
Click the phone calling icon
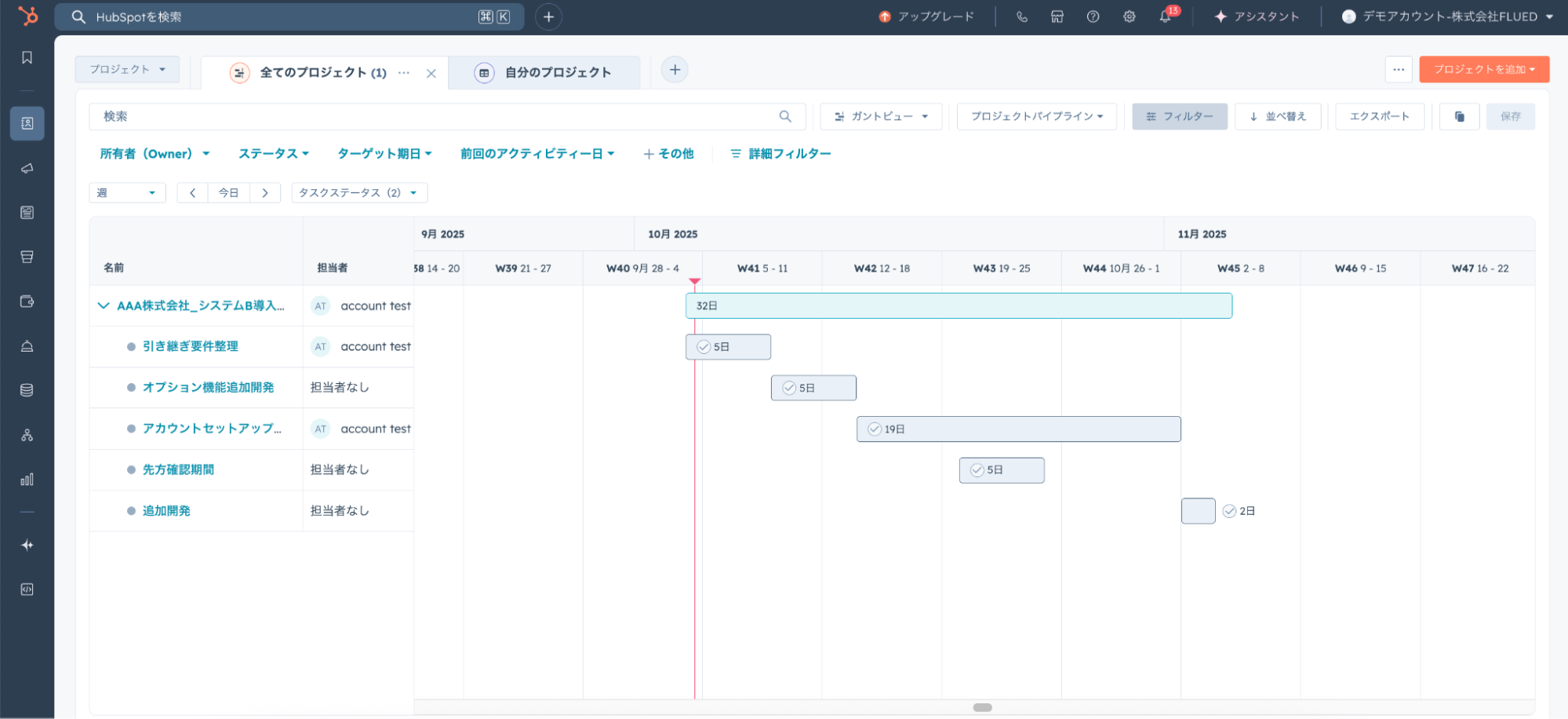pos(1021,16)
